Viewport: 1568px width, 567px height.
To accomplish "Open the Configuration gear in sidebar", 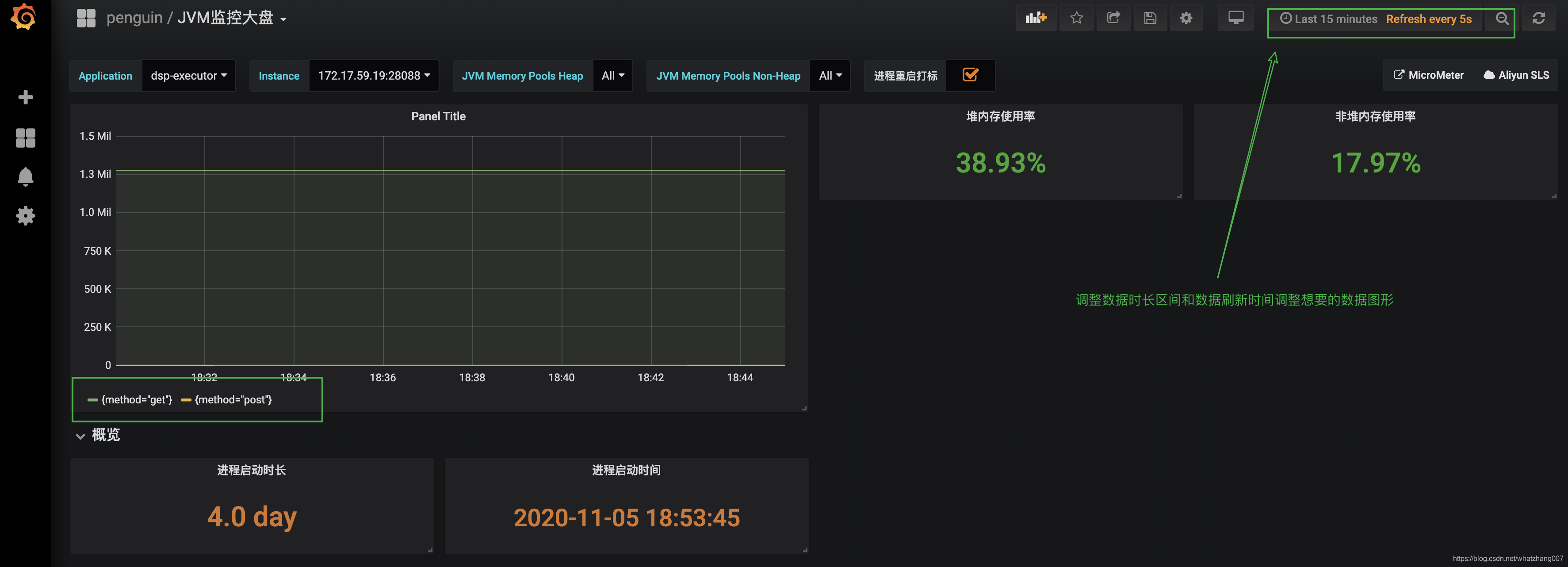I will coord(25,215).
